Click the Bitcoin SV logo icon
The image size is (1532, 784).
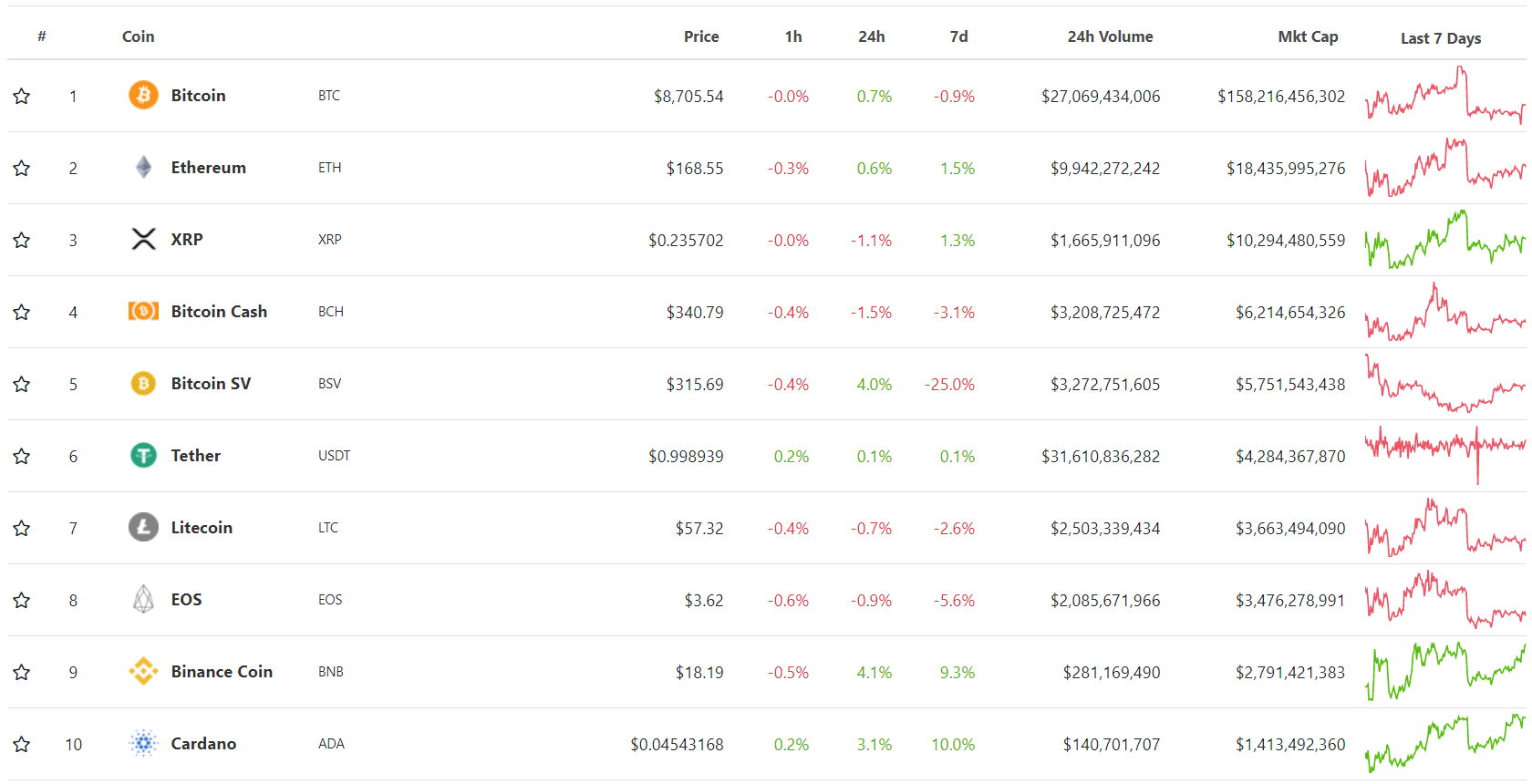143,383
